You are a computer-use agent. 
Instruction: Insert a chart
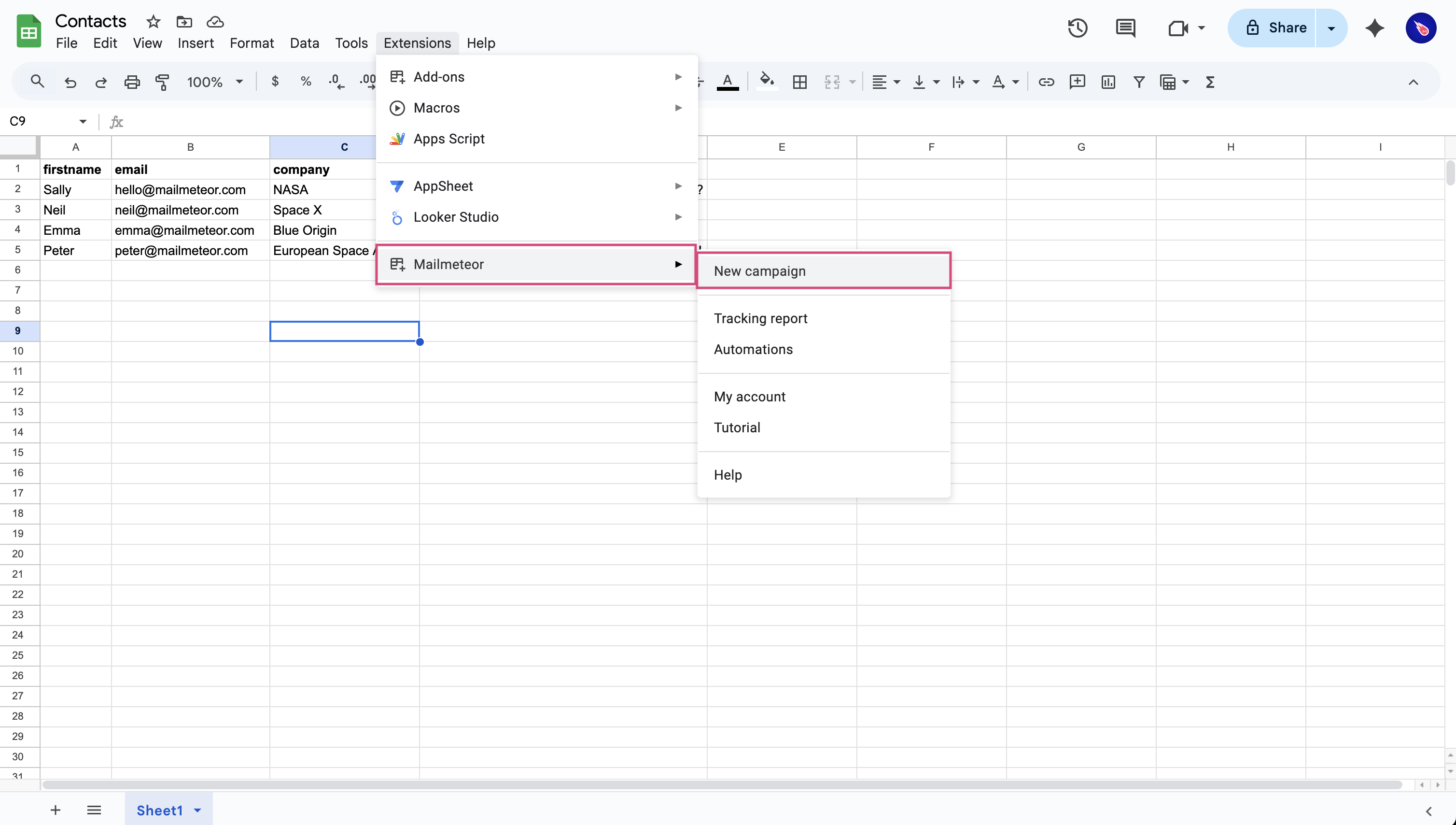coord(1108,82)
